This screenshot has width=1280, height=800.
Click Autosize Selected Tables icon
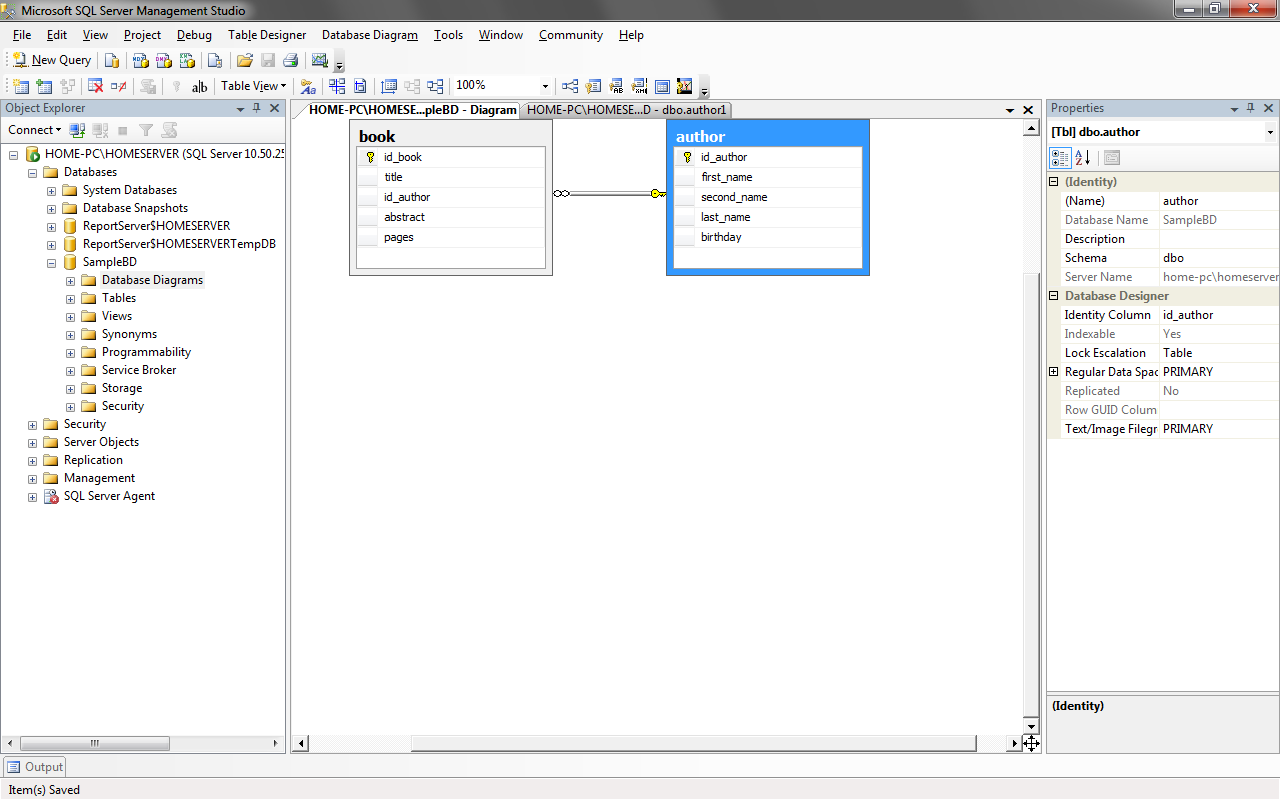pos(389,86)
